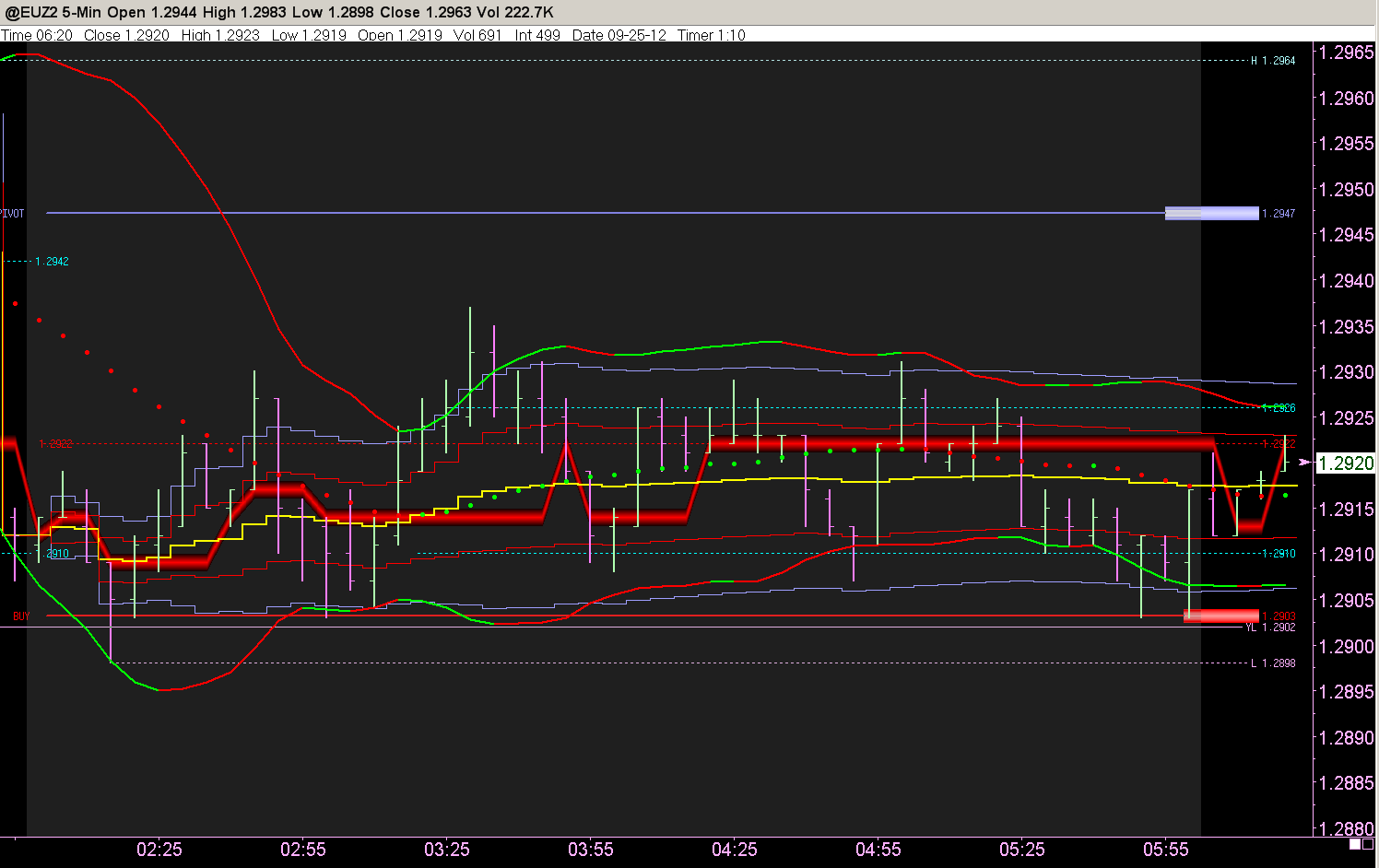Select the red BUY level marker bar
Image resolution: width=1379 pixels, height=868 pixels.
1220,616
